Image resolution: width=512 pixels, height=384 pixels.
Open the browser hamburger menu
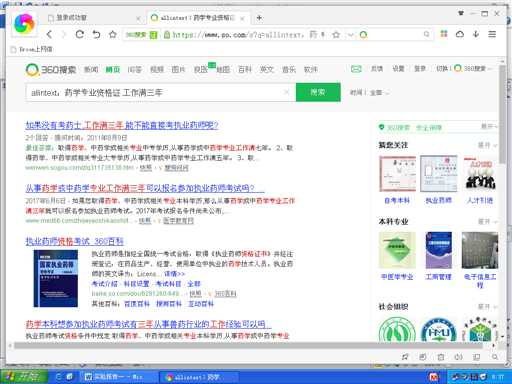[492, 34]
